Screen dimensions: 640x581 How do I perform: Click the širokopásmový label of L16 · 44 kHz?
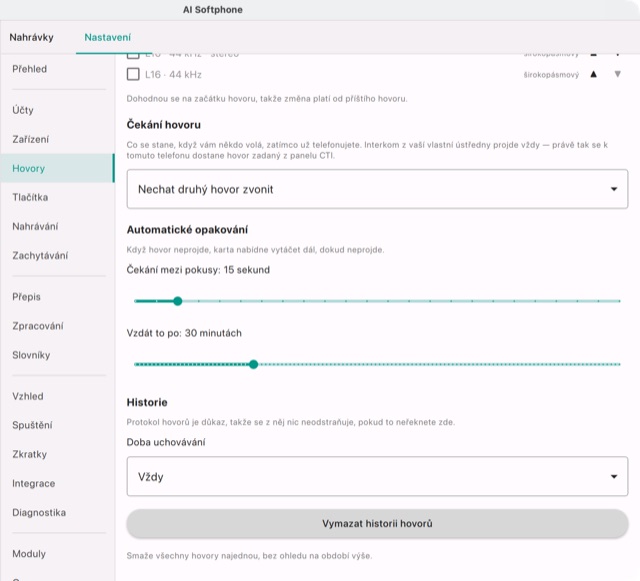click(551, 75)
